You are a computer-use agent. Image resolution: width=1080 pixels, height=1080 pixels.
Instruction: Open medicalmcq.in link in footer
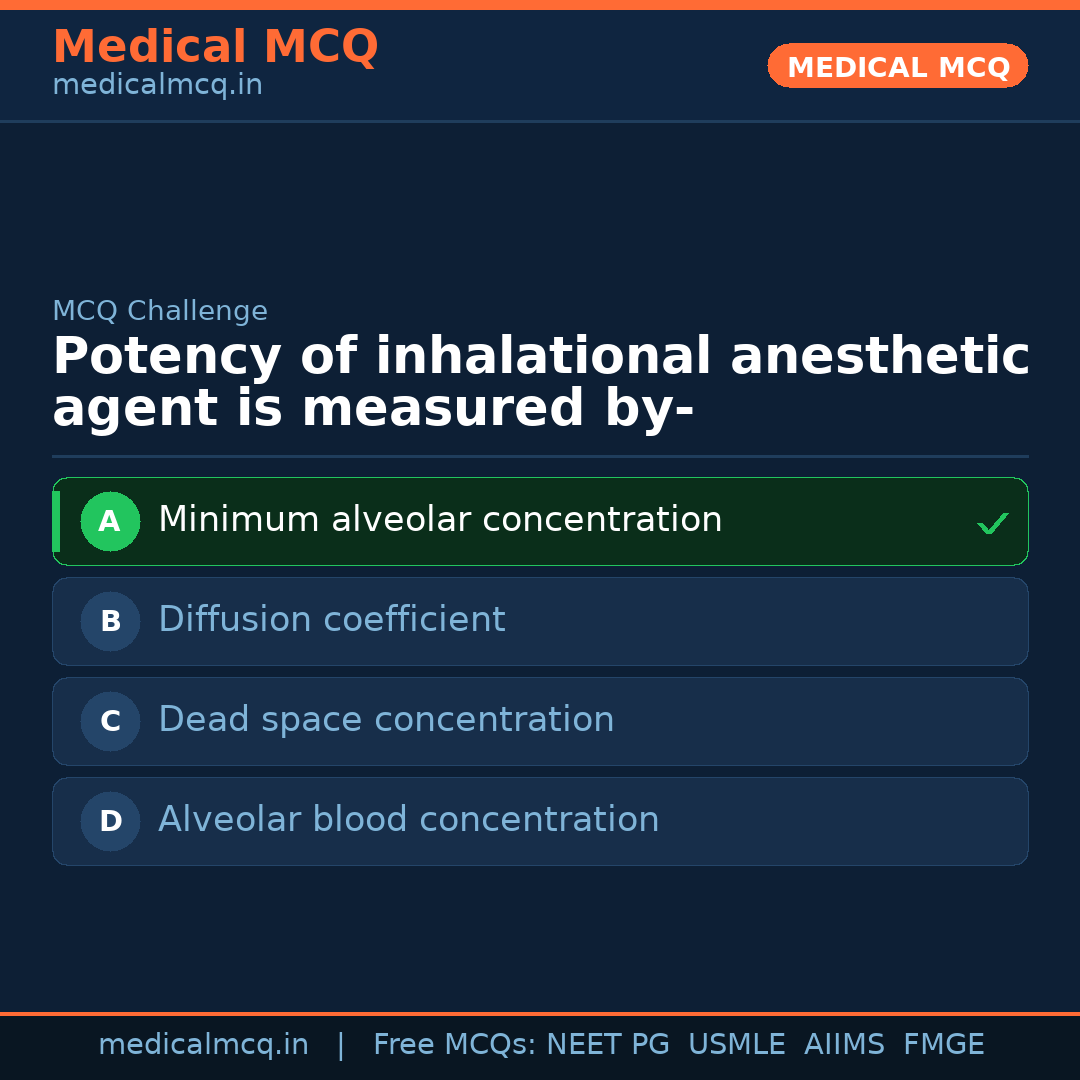pos(203,1045)
